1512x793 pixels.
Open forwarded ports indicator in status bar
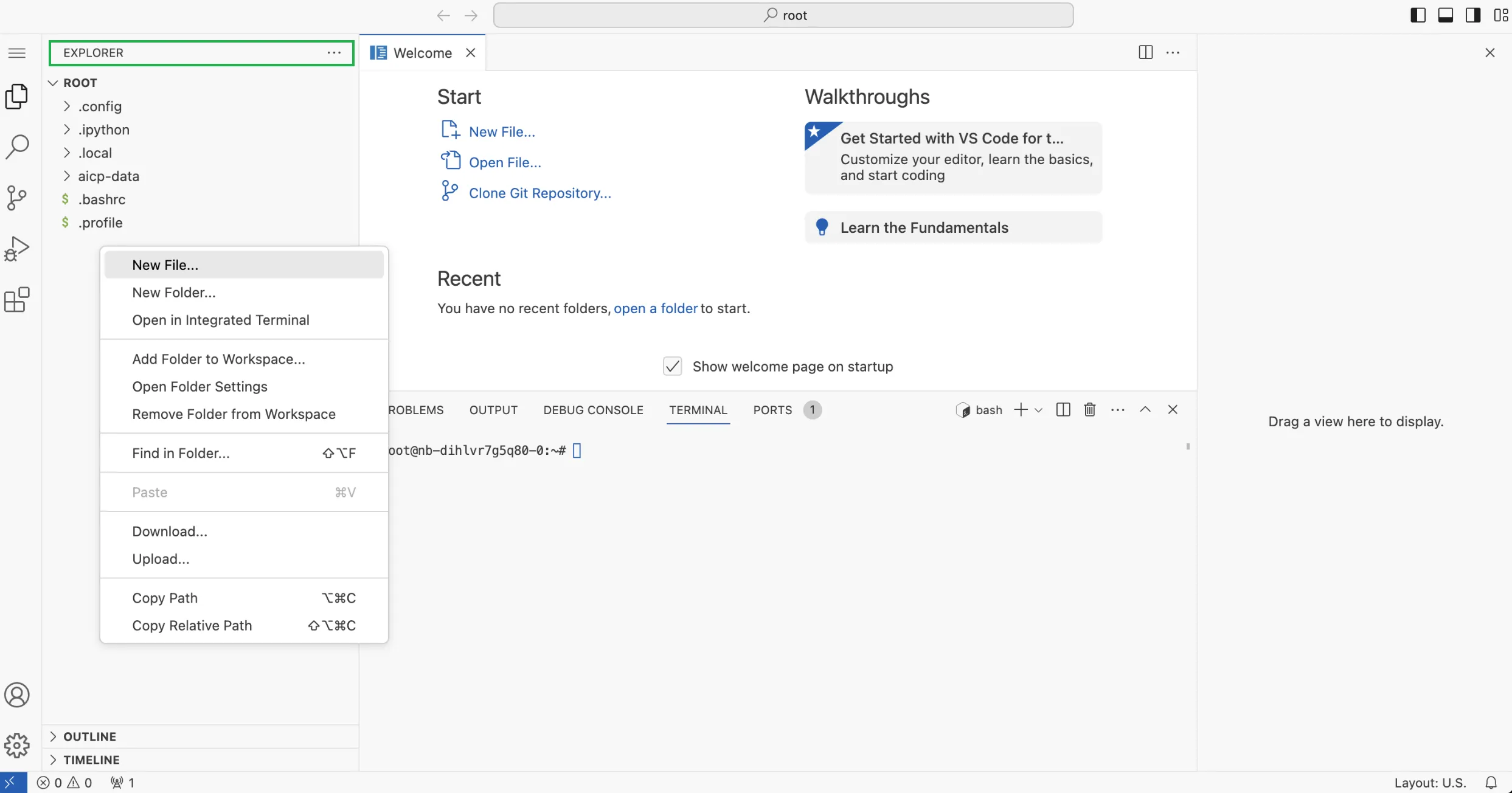click(122, 783)
